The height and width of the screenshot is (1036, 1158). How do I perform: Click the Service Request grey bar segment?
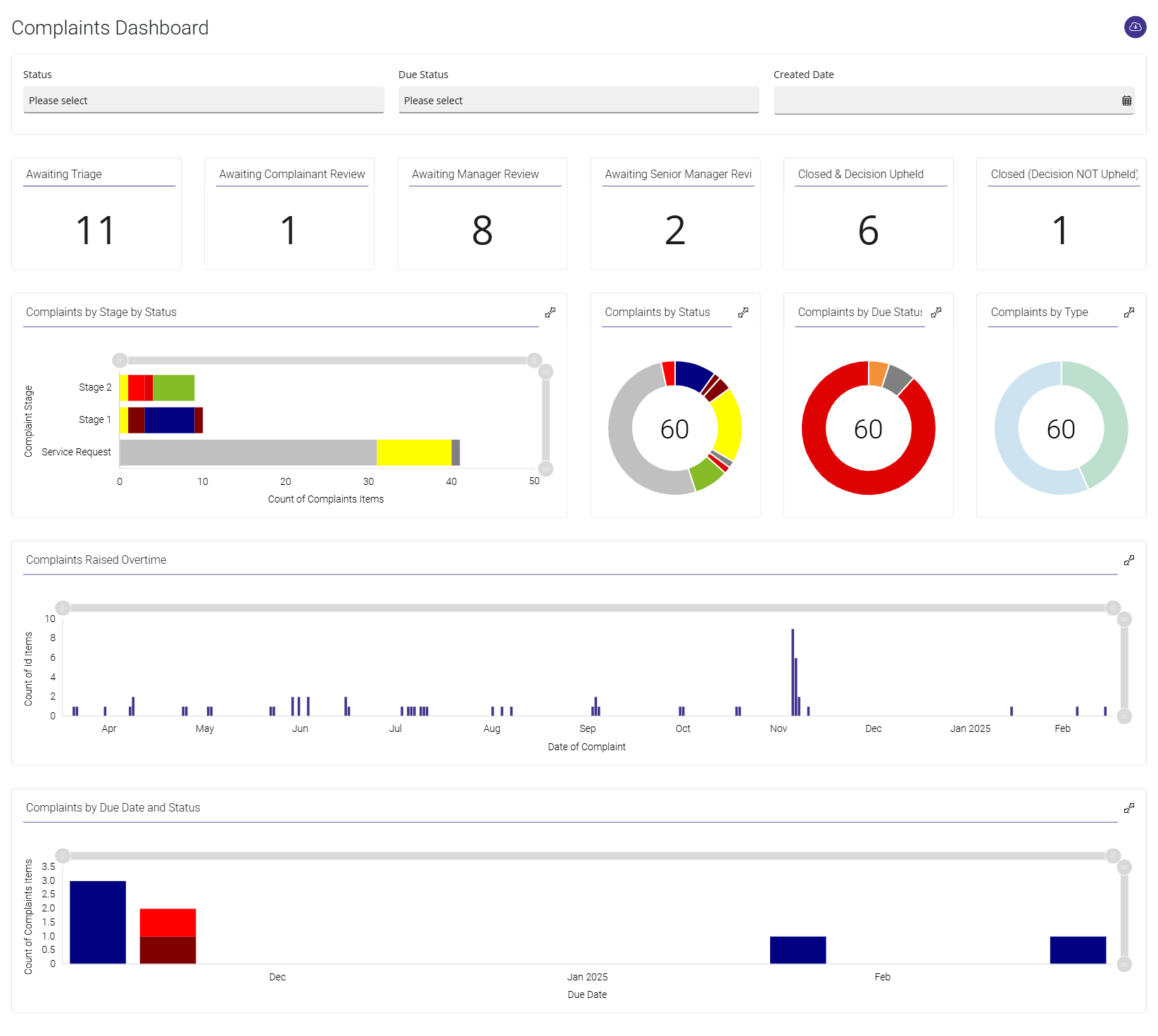tap(246, 451)
